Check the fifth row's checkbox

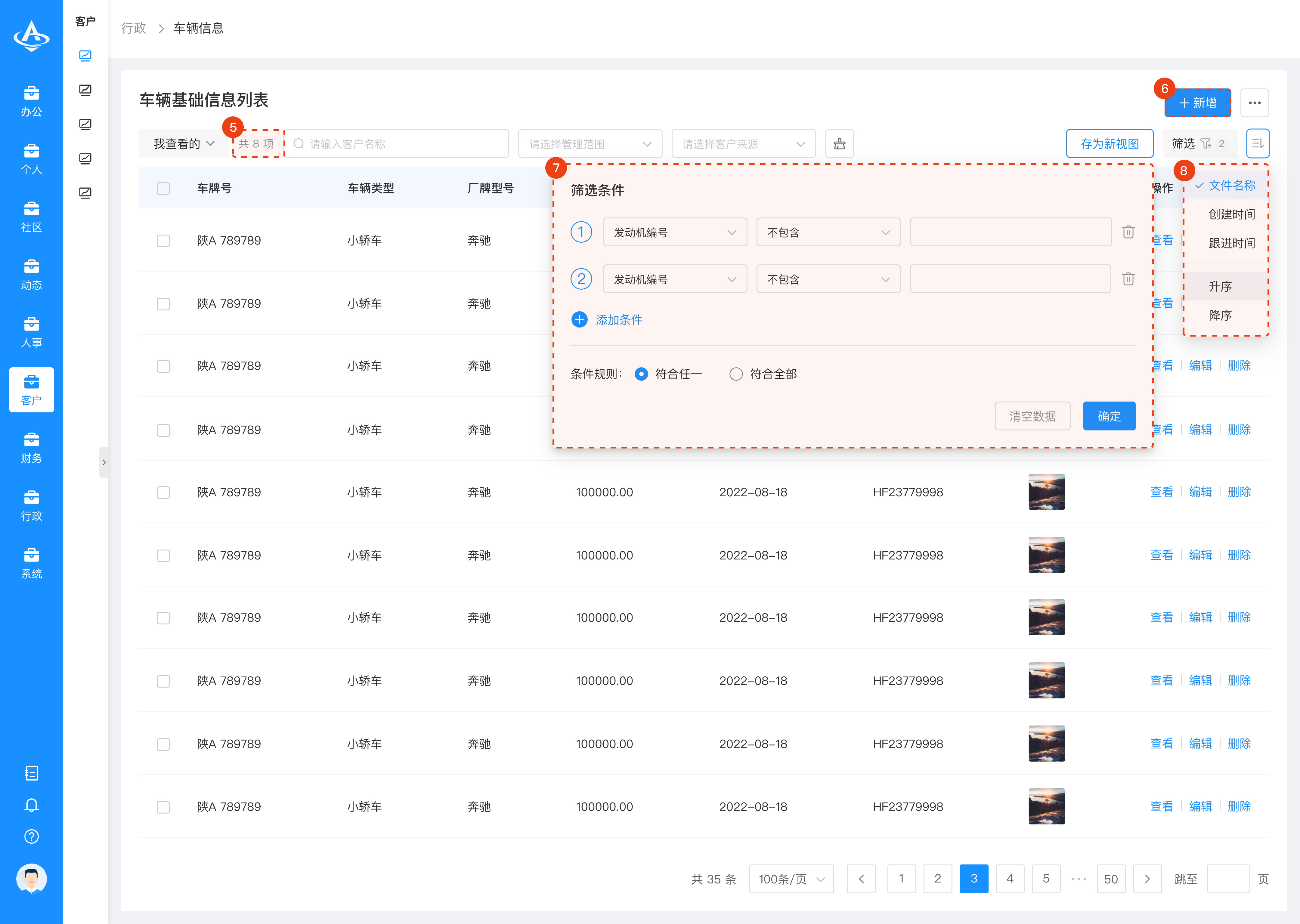coord(163,492)
